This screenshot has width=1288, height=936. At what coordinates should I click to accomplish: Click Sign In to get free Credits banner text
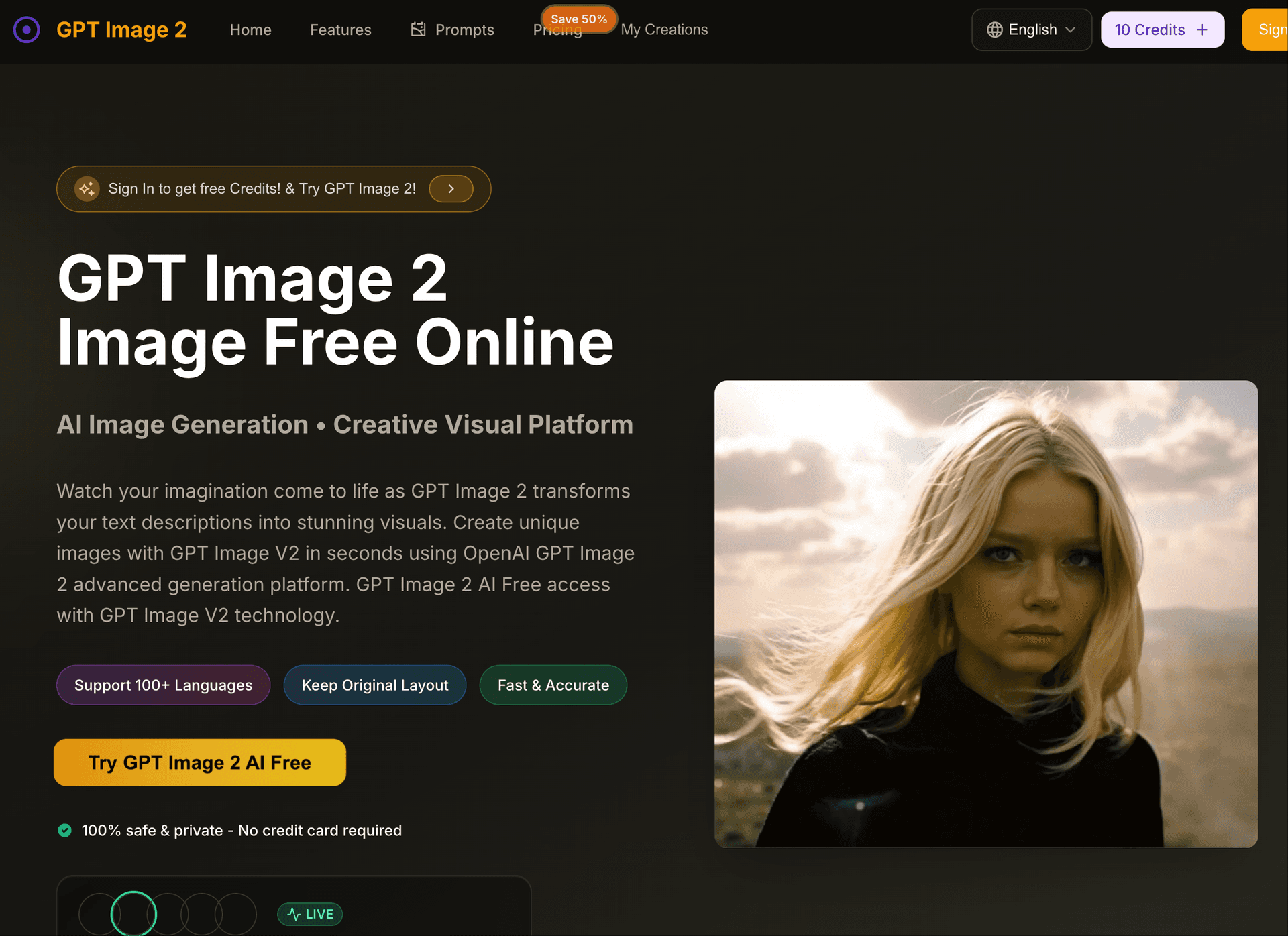coord(262,189)
